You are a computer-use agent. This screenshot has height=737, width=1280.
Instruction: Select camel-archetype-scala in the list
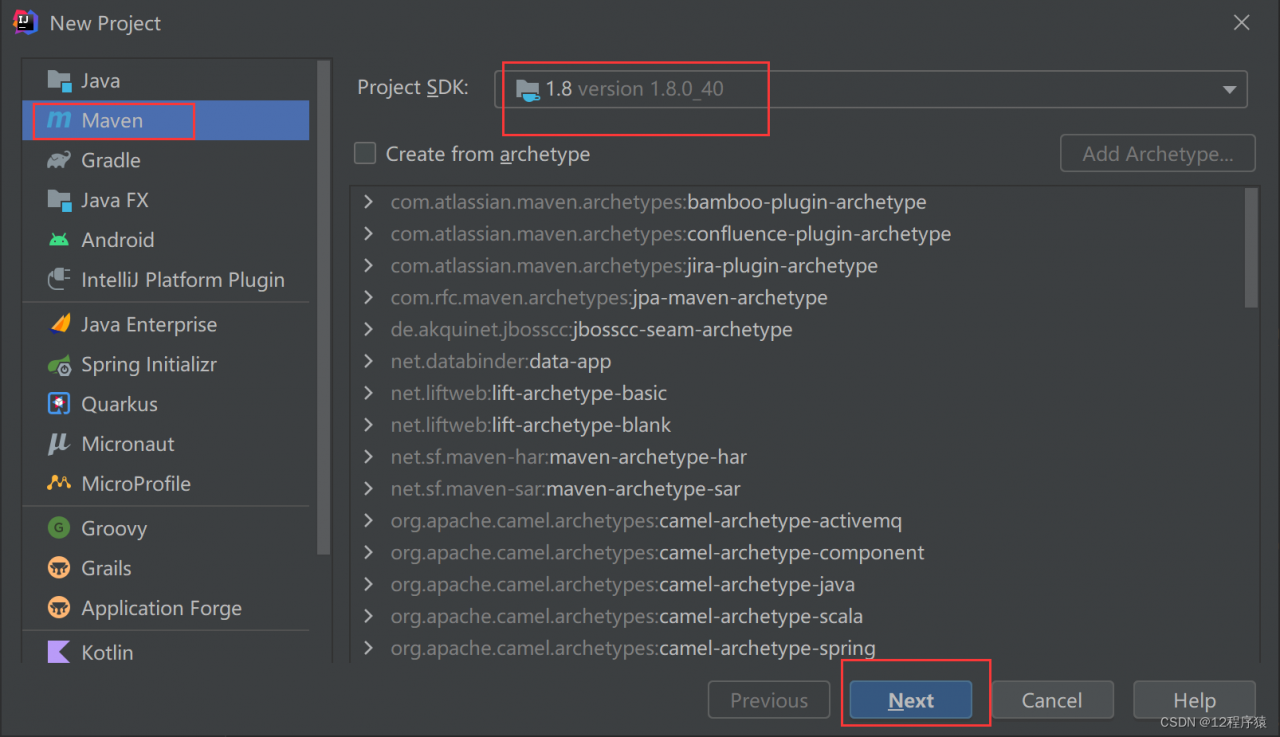[627, 617]
